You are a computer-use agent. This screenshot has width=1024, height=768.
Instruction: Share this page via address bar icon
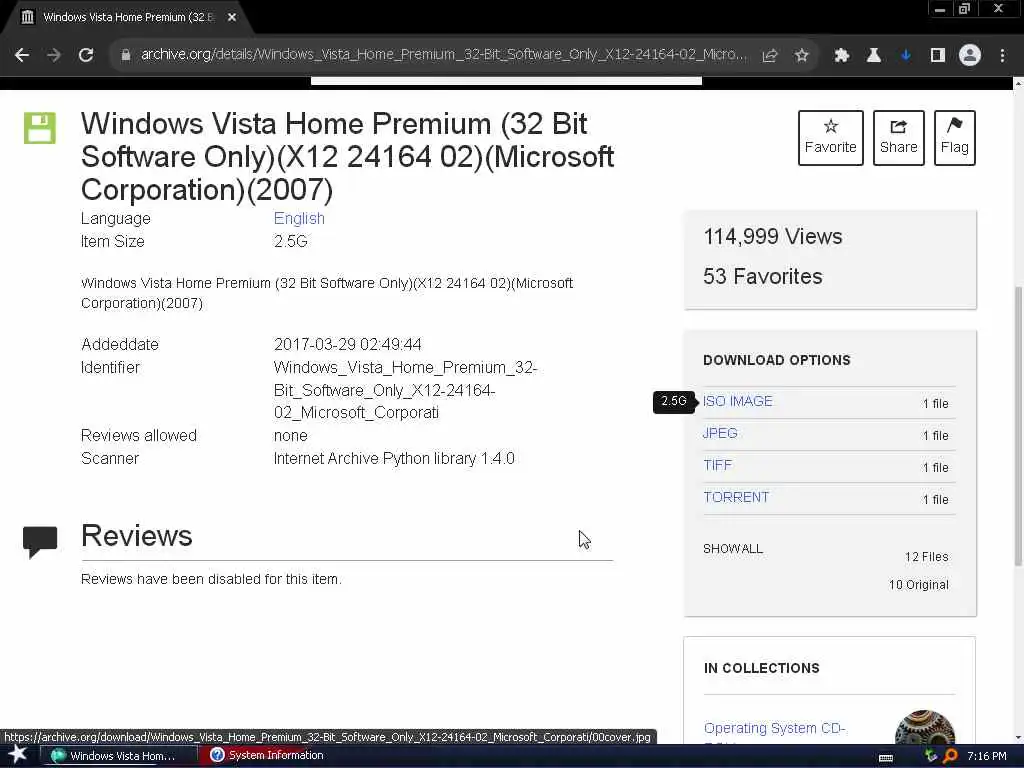coord(770,56)
